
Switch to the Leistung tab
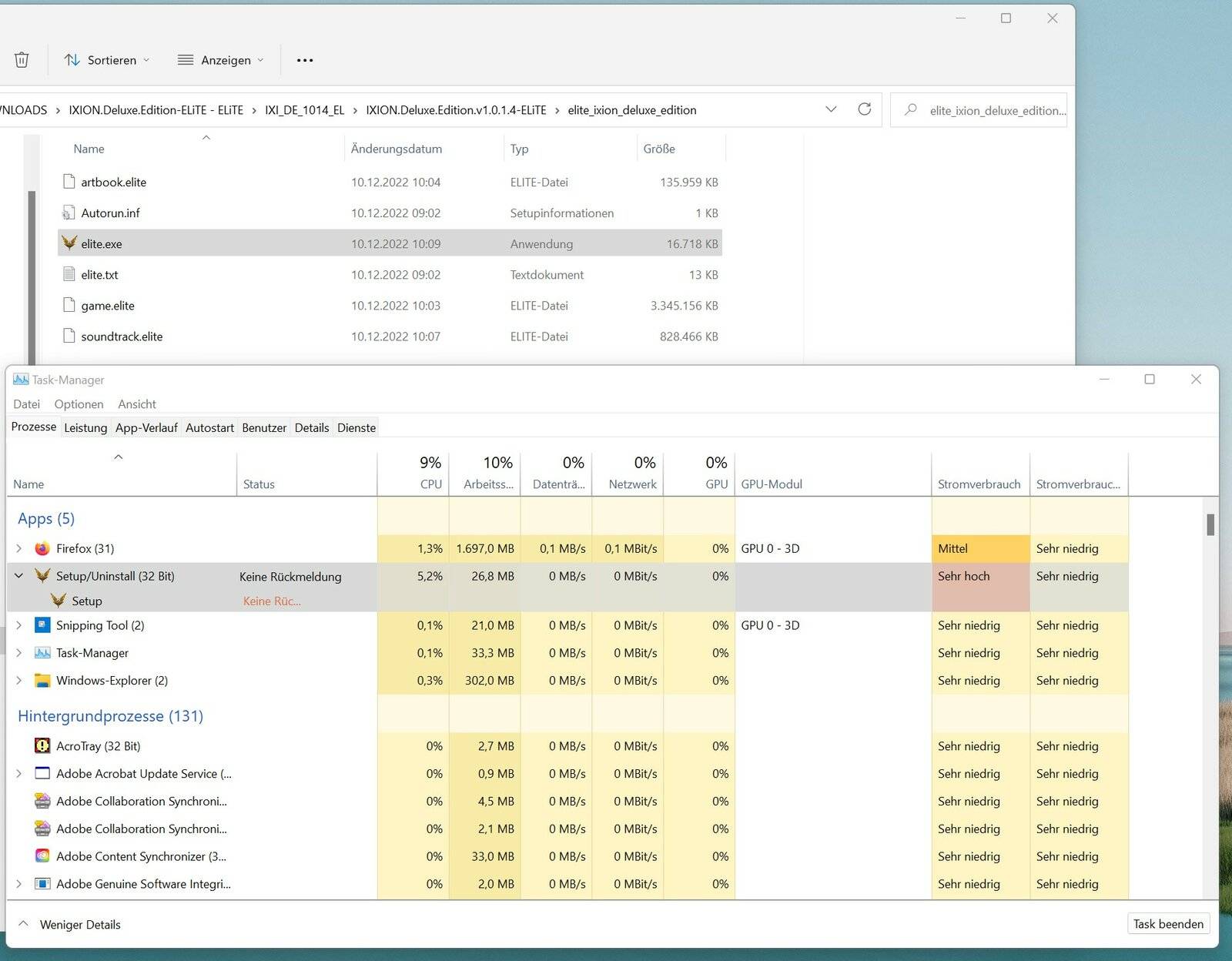click(x=85, y=427)
